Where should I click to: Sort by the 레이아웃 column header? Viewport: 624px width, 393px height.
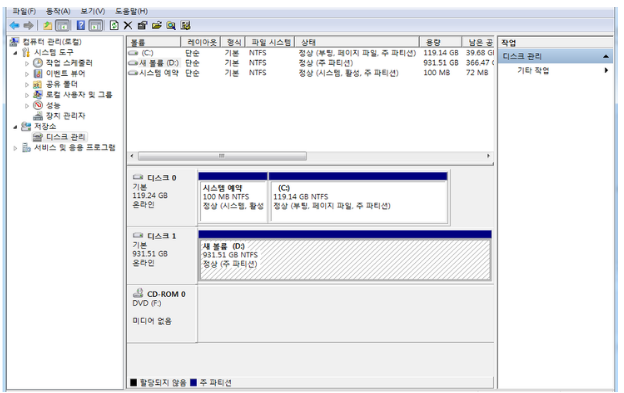pyautogui.click(x=201, y=42)
